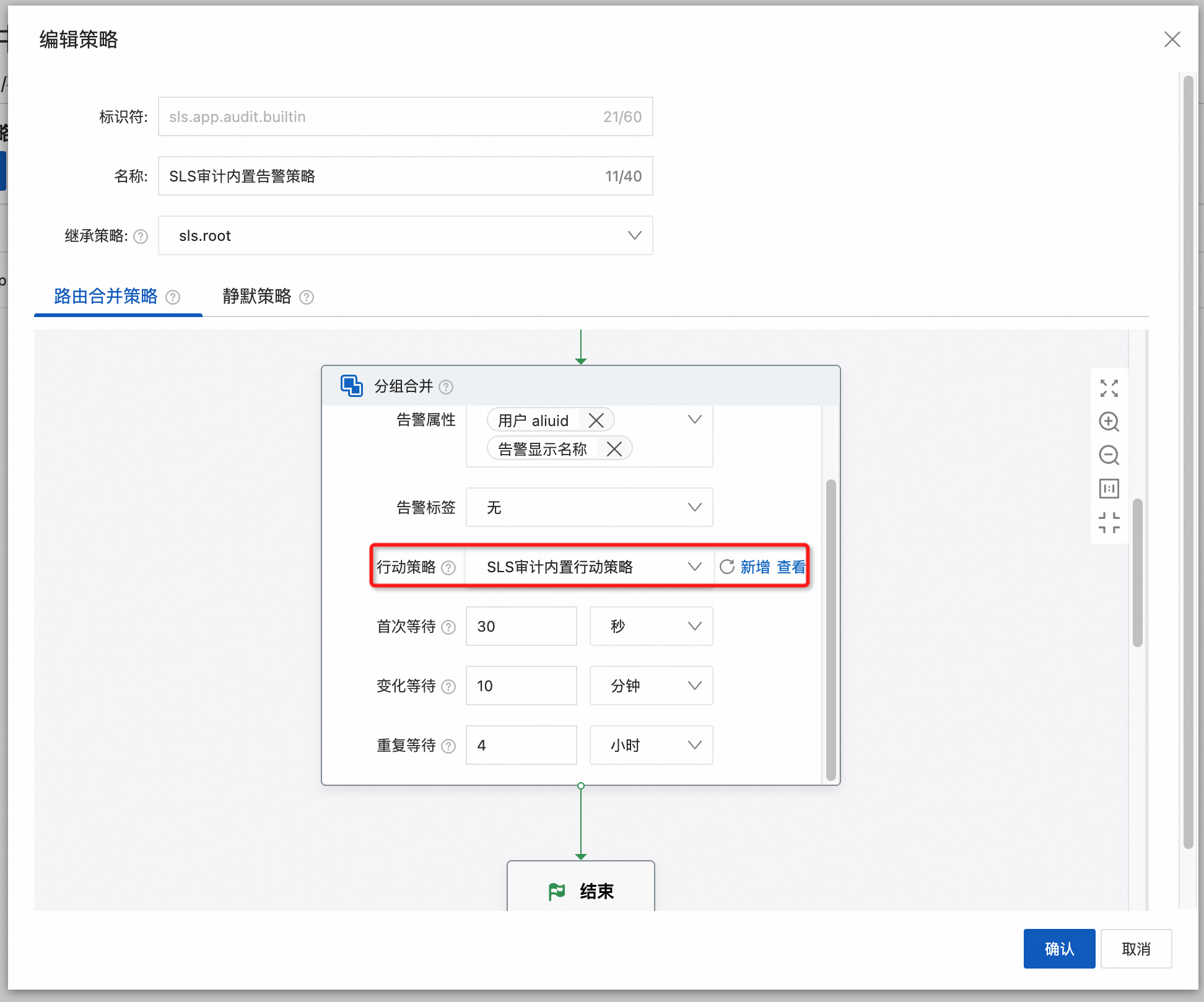Image resolution: width=1204 pixels, height=1002 pixels.
Task: Click the help icon next to 行动策略
Action: coord(448,567)
